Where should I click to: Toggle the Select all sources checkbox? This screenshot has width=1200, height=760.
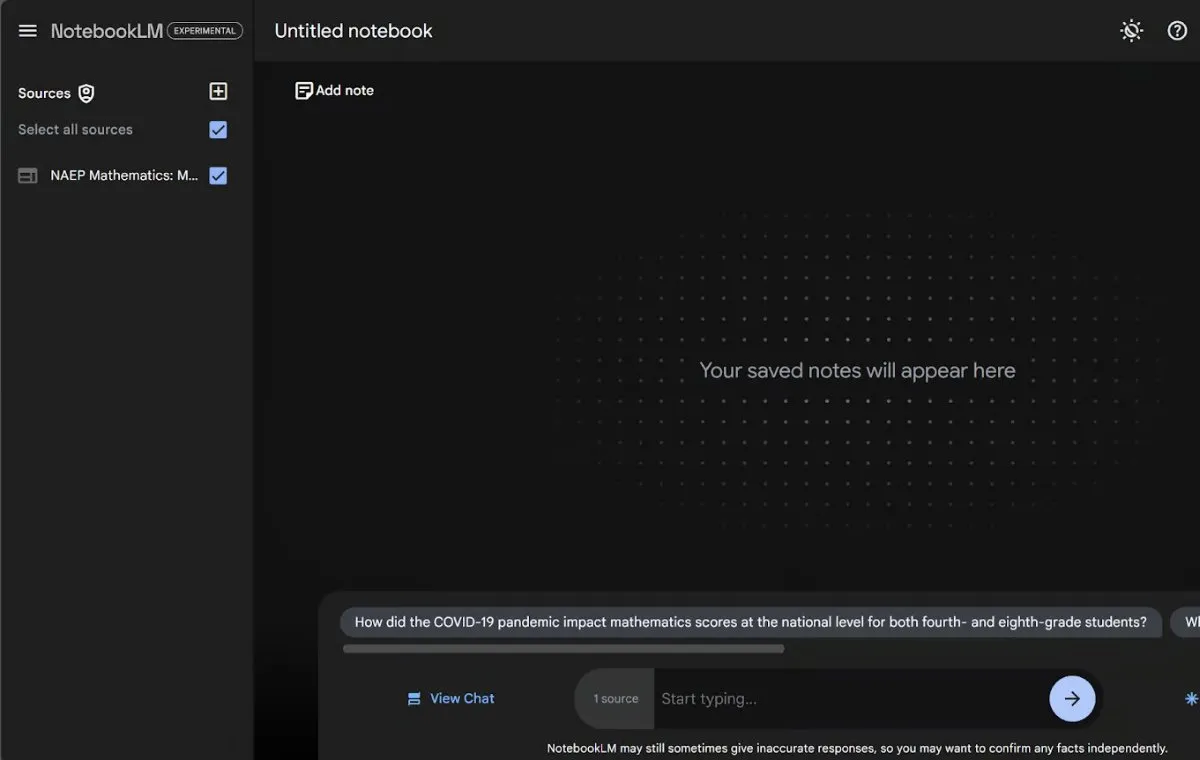(218, 130)
